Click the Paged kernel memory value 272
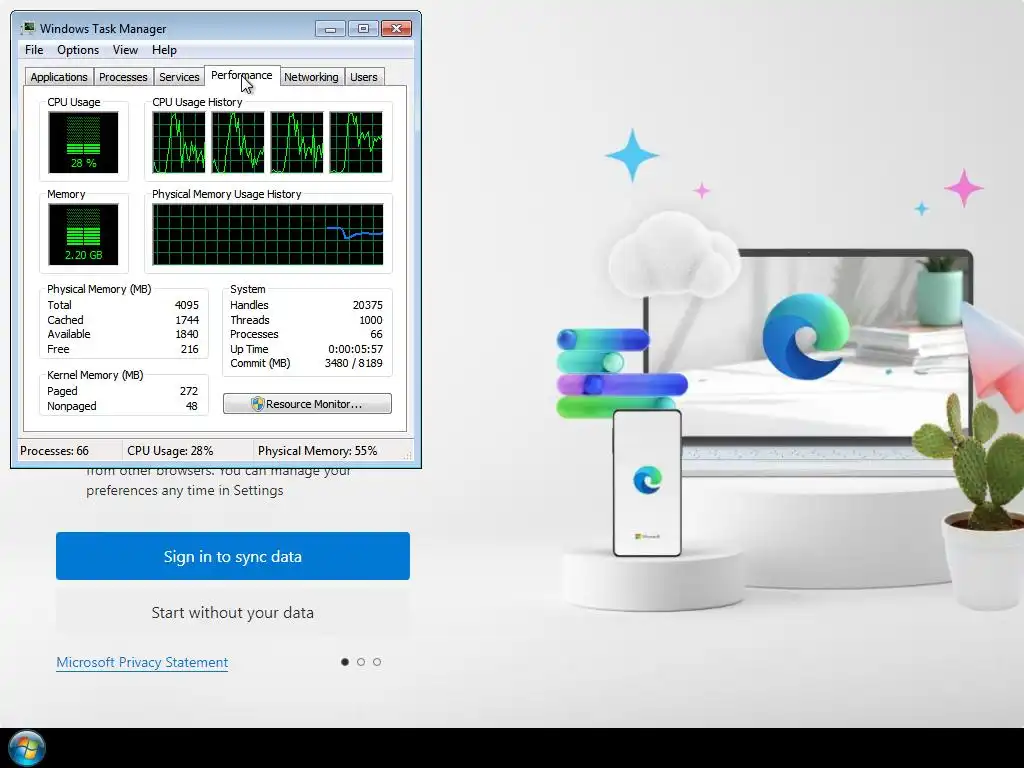The width and height of the screenshot is (1024, 768). [189, 391]
